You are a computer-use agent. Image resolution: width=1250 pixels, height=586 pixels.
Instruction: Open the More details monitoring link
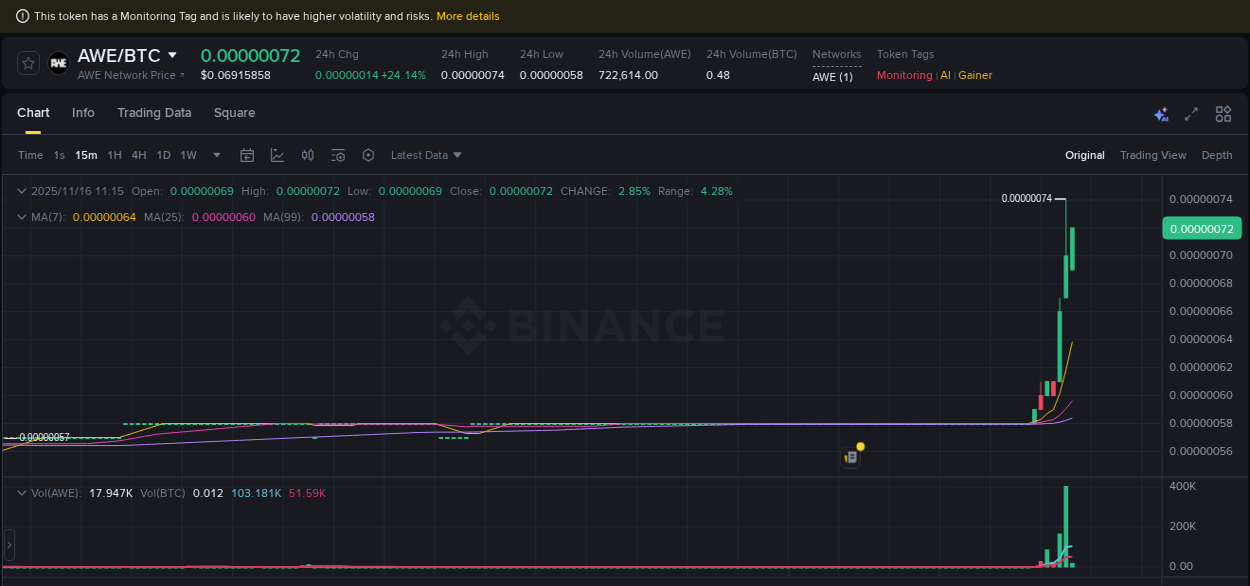tap(468, 16)
